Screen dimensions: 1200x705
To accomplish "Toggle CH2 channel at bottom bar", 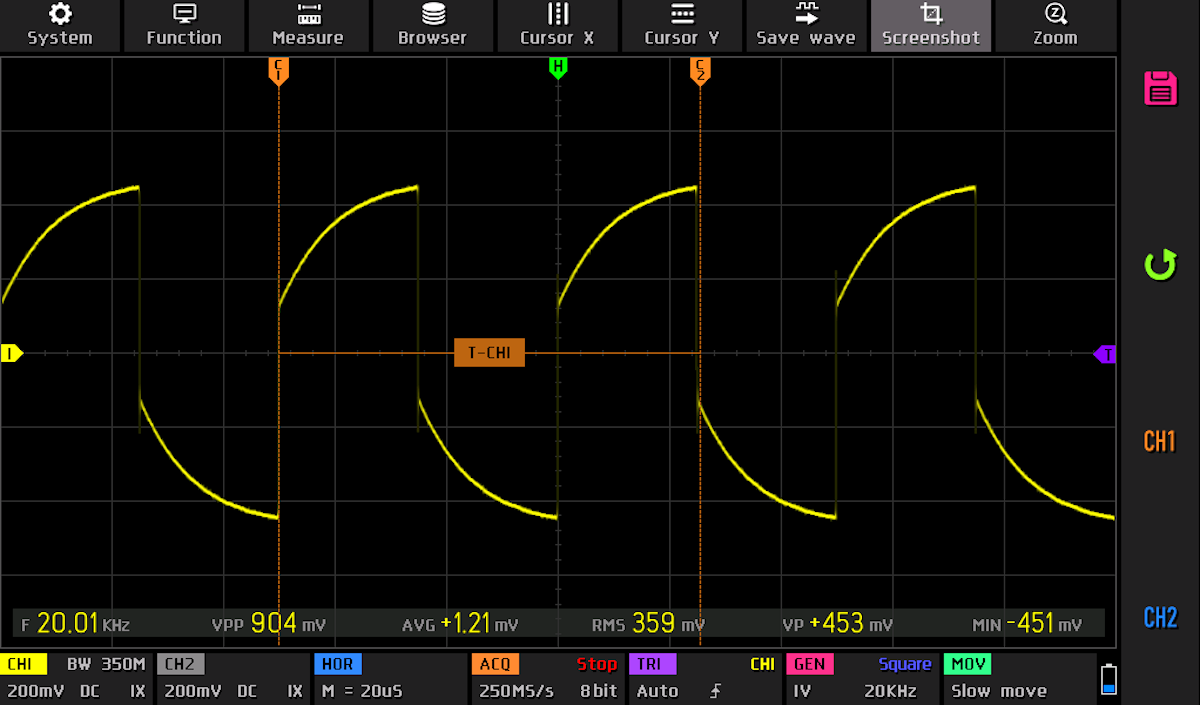I will tap(231, 677).
